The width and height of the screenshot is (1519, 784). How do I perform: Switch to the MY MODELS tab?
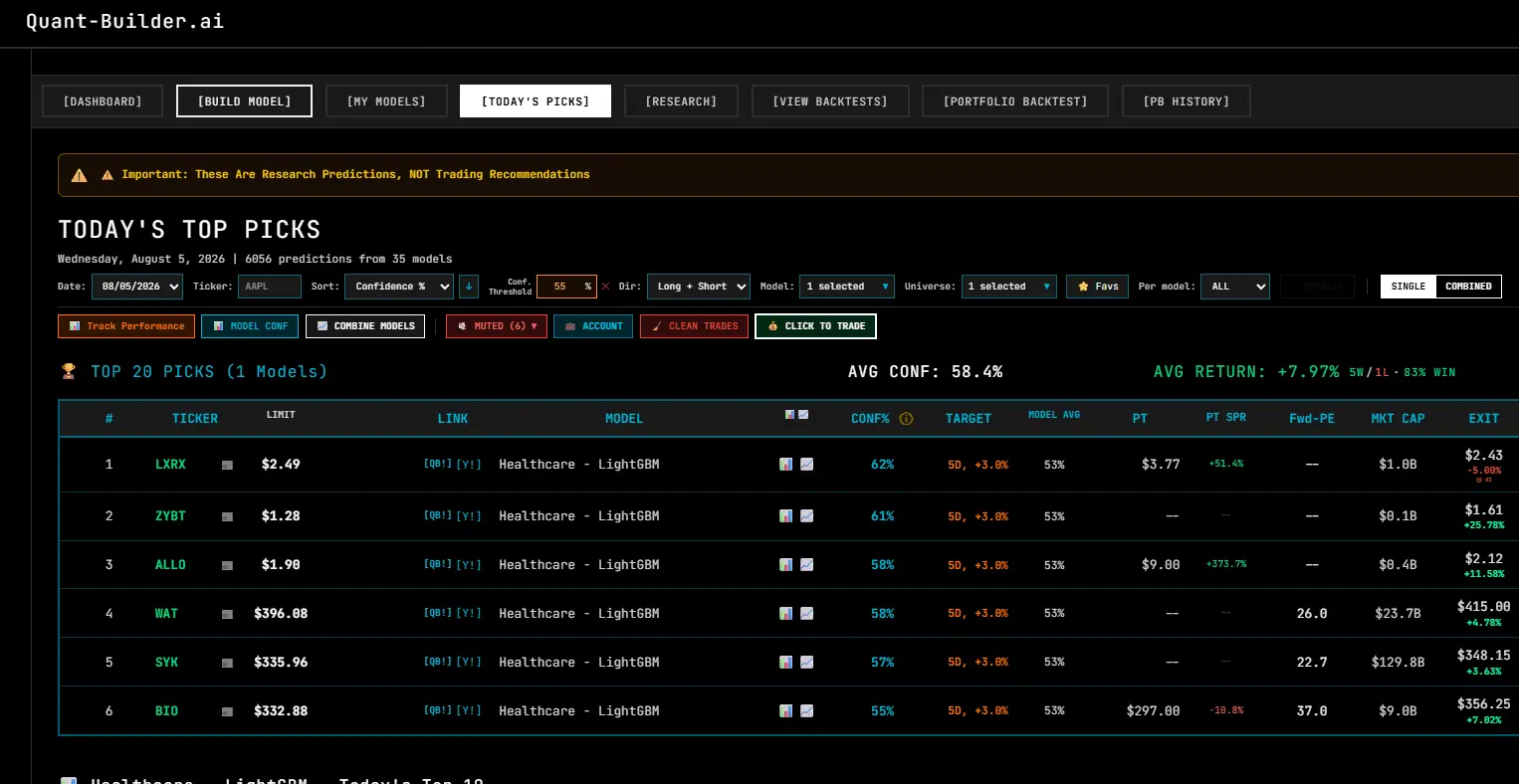(386, 101)
